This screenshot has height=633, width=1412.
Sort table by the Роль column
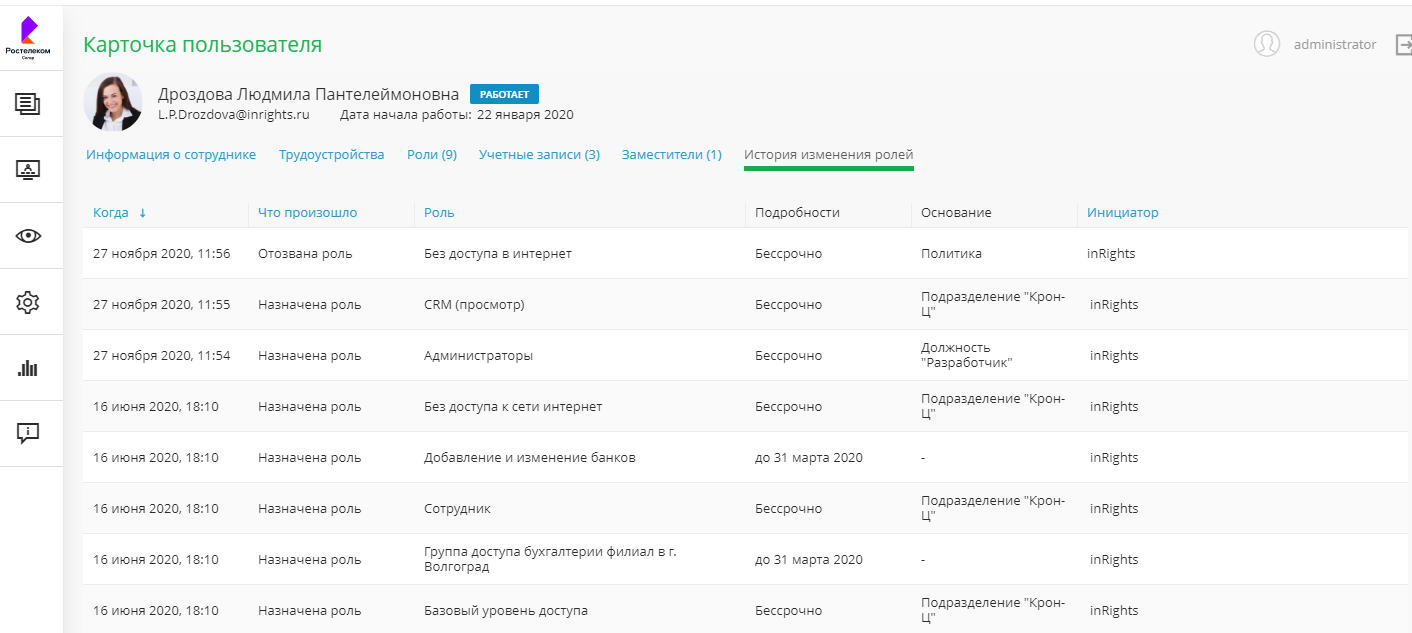click(439, 213)
